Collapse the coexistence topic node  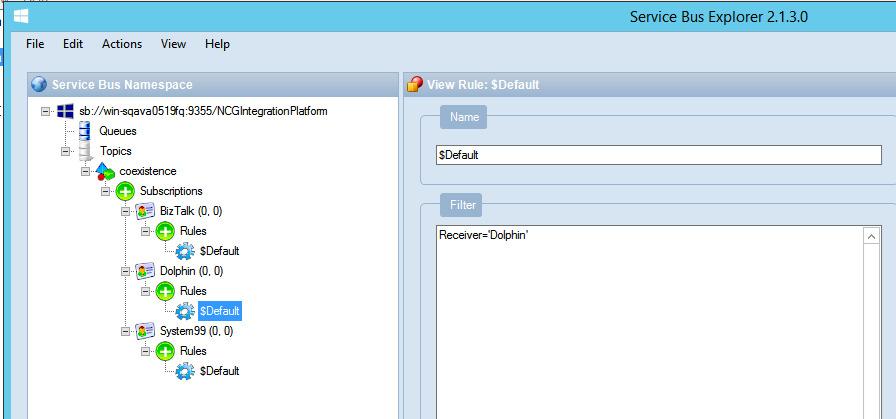(86, 171)
